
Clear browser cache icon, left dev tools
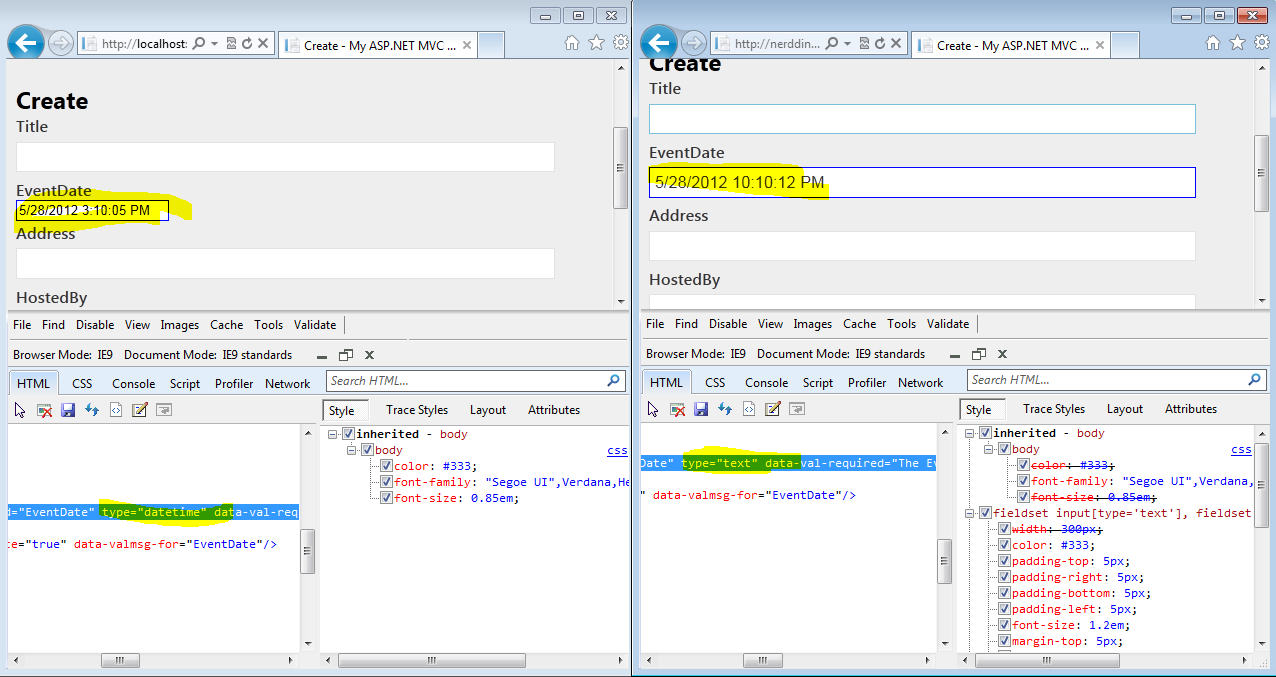(44, 410)
